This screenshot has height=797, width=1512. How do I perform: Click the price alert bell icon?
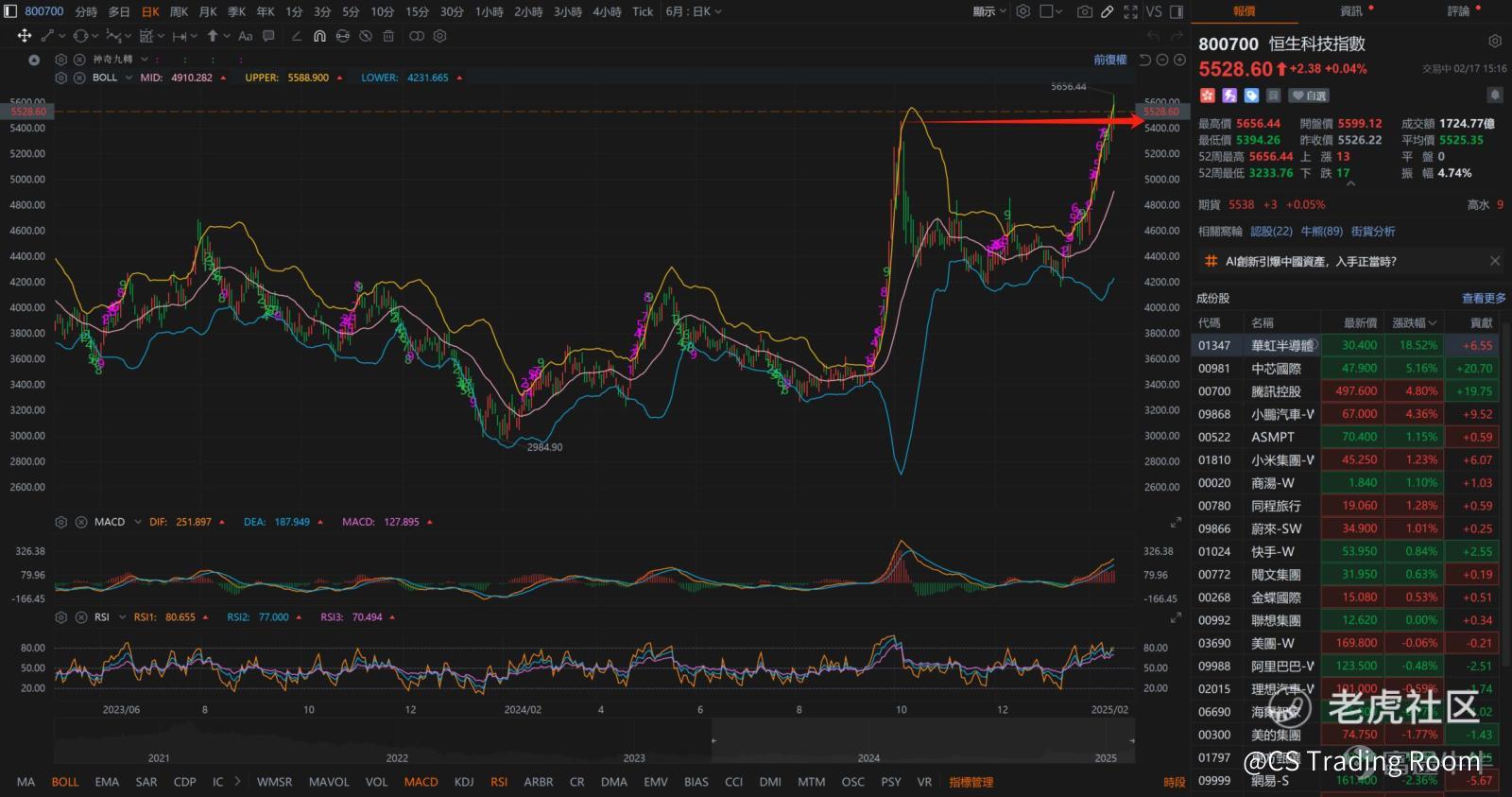[x=1494, y=95]
